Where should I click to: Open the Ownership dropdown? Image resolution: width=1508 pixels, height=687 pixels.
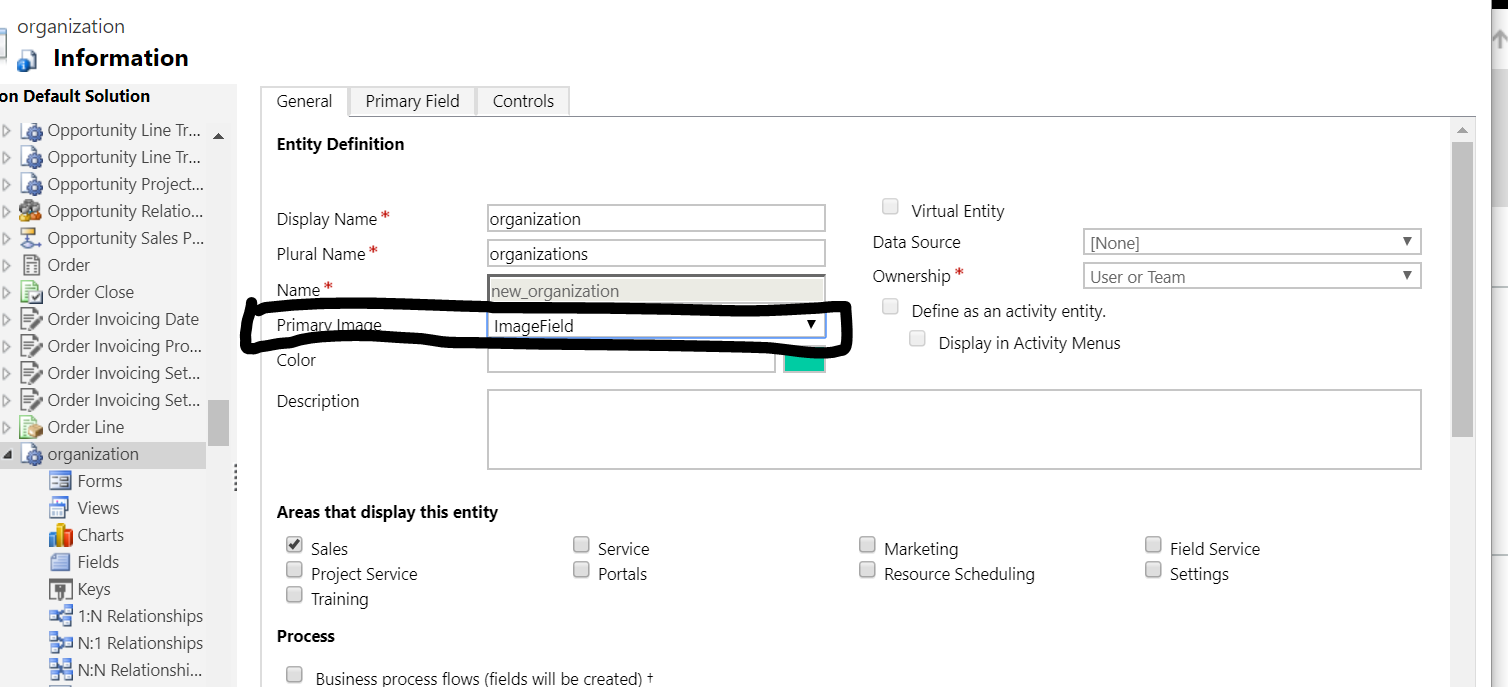pyautogui.click(x=1251, y=276)
